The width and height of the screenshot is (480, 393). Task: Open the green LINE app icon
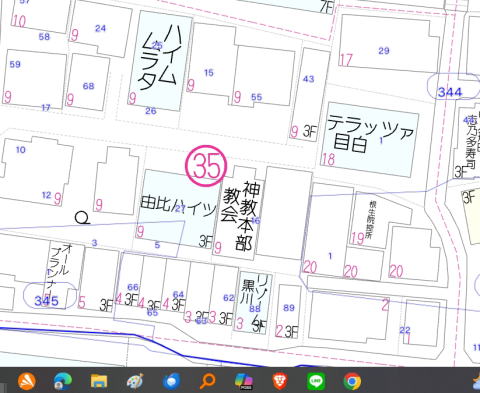[316, 381]
